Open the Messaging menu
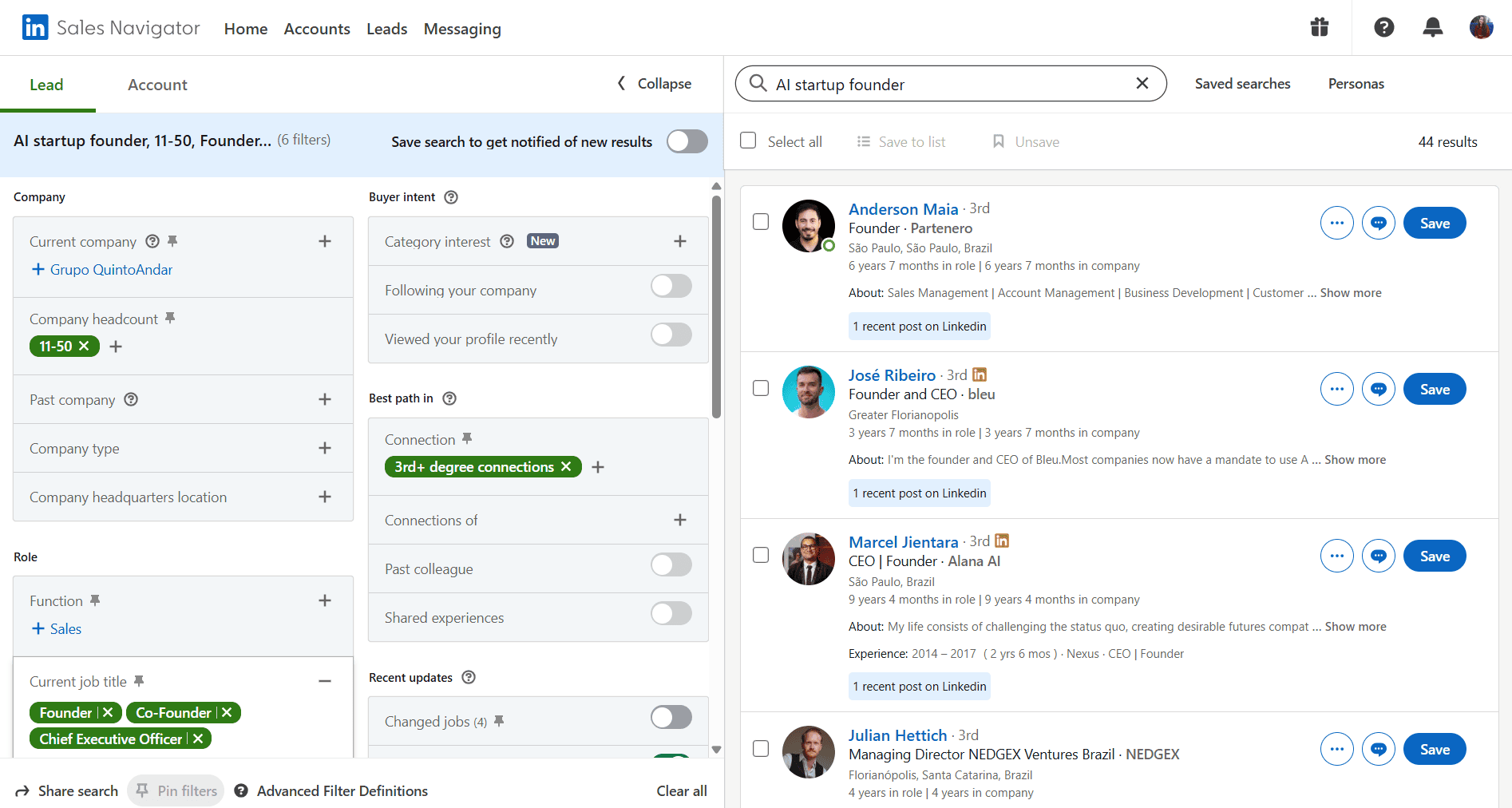 click(462, 29)
